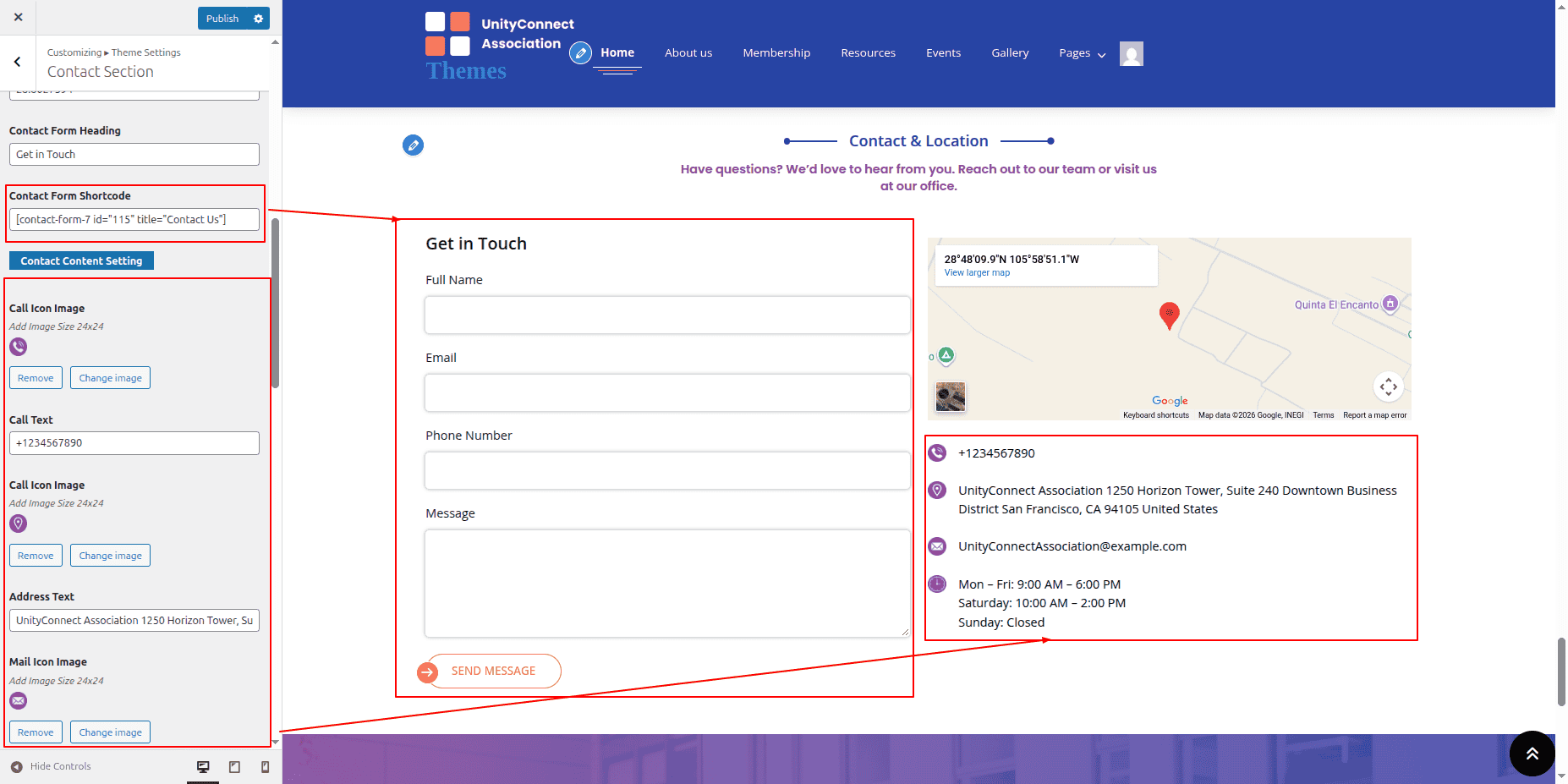1568x784 pixels.
Task: Open the Gallery menu item
Action: (1010, 53)
